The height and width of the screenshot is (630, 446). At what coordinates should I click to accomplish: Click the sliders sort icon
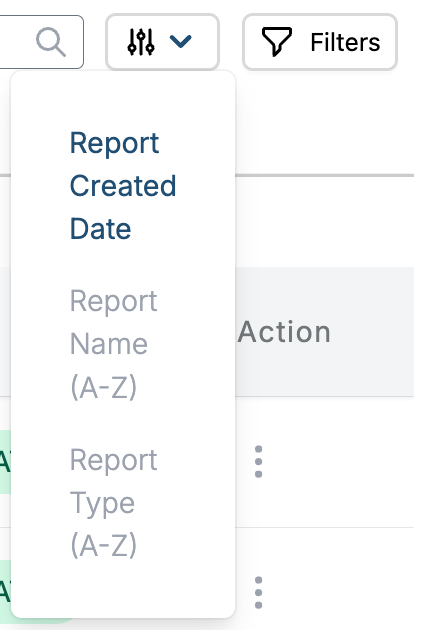click(x=141, y=42)
